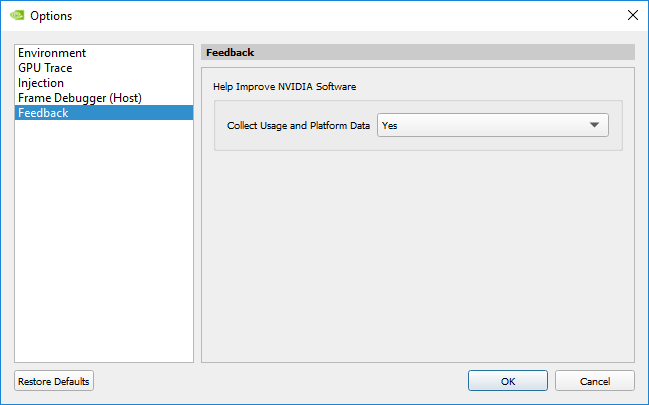Viewport: 649px width, 405px height.
Task: Click the Help Improve NVIDIA Software label
Action: pos(285,87)
